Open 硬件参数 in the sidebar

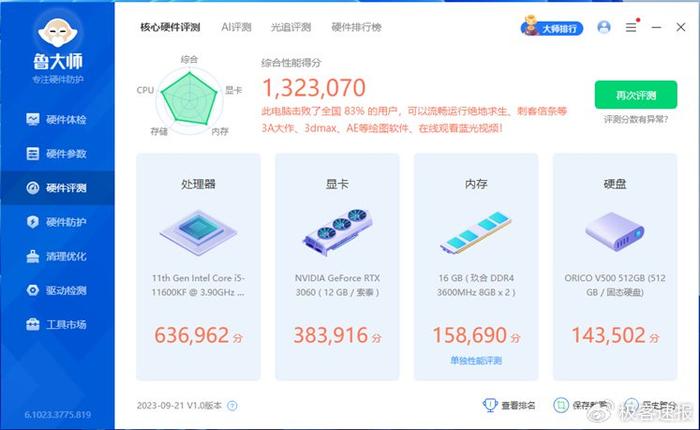click(57, 154)
